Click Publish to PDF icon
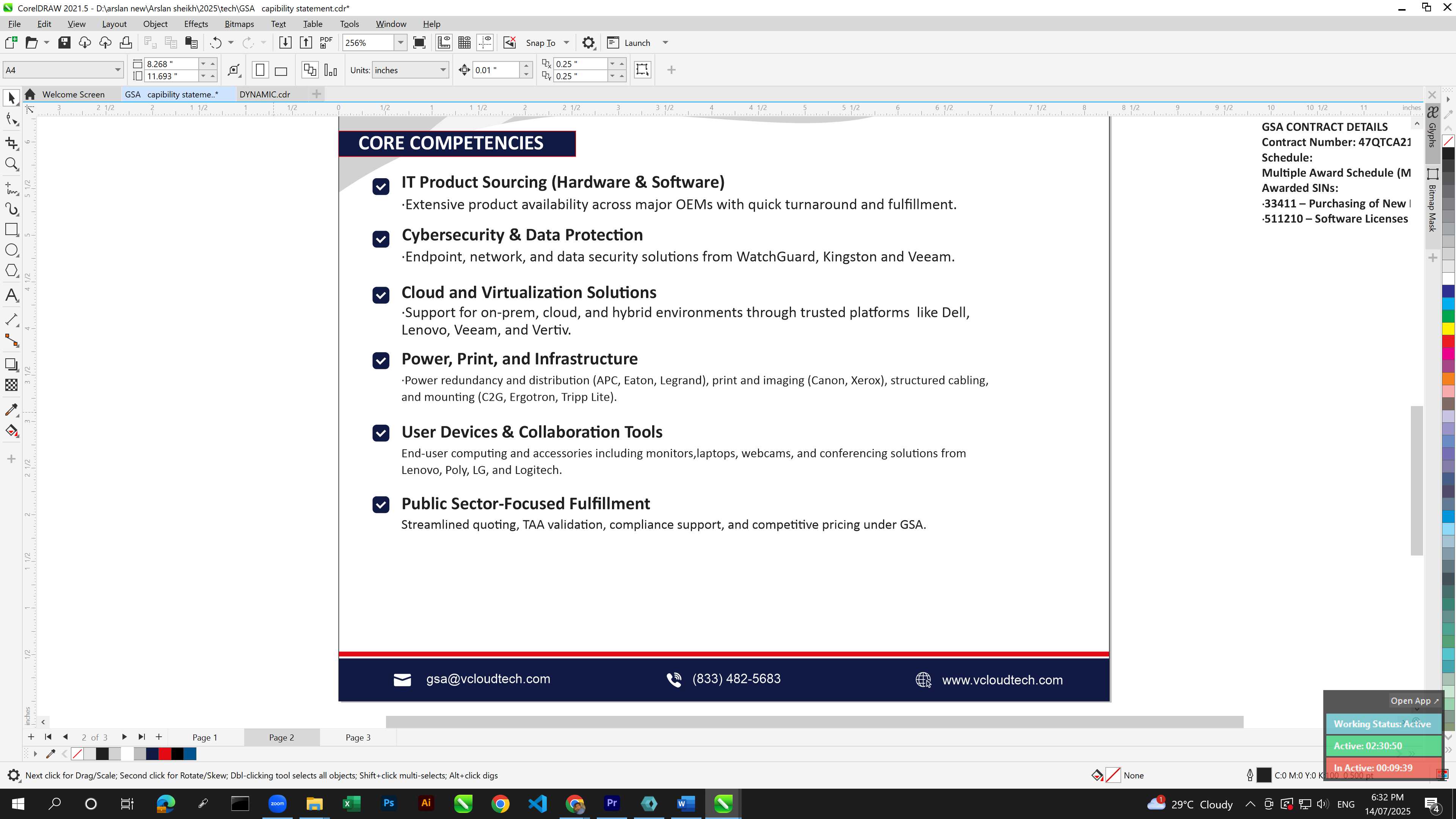Image resolution: width=1456 pixels, height=819 pixels. (x=326, y=43)
